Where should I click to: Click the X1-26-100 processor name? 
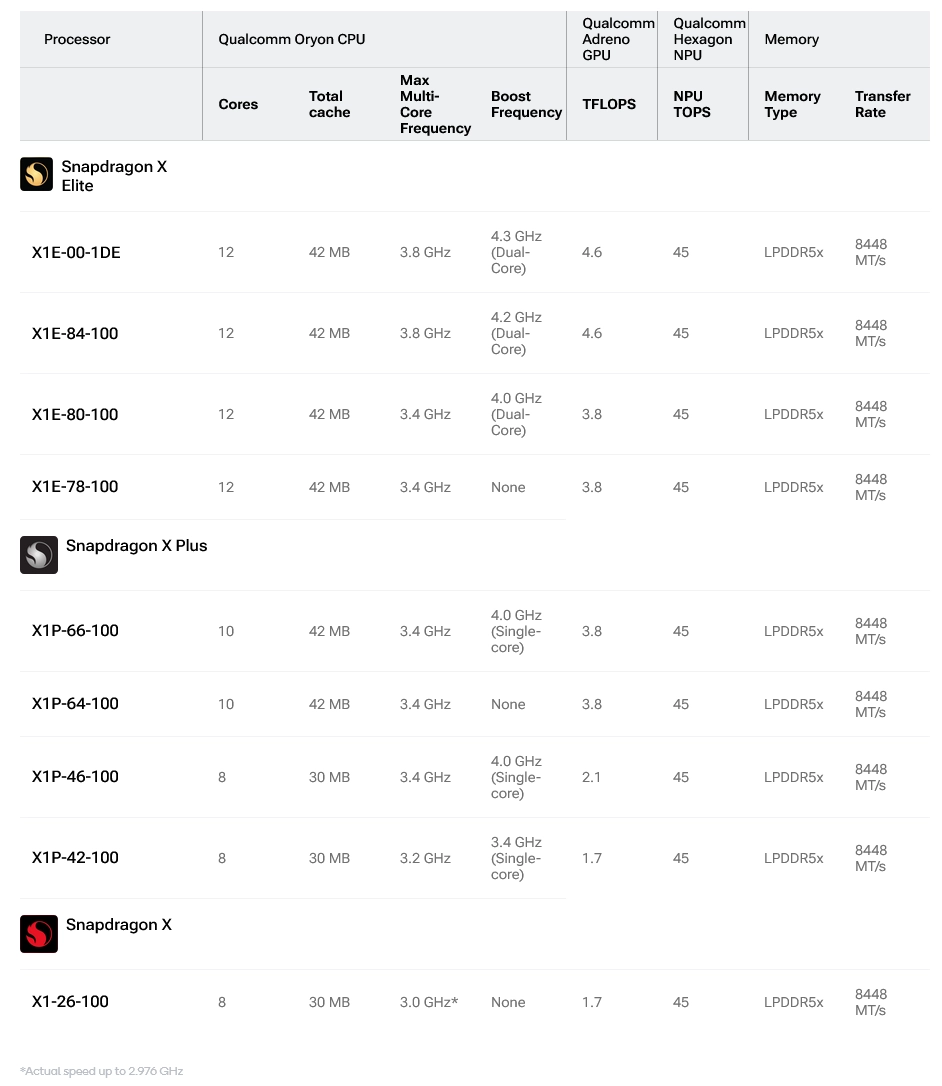tap(70, 1002)
